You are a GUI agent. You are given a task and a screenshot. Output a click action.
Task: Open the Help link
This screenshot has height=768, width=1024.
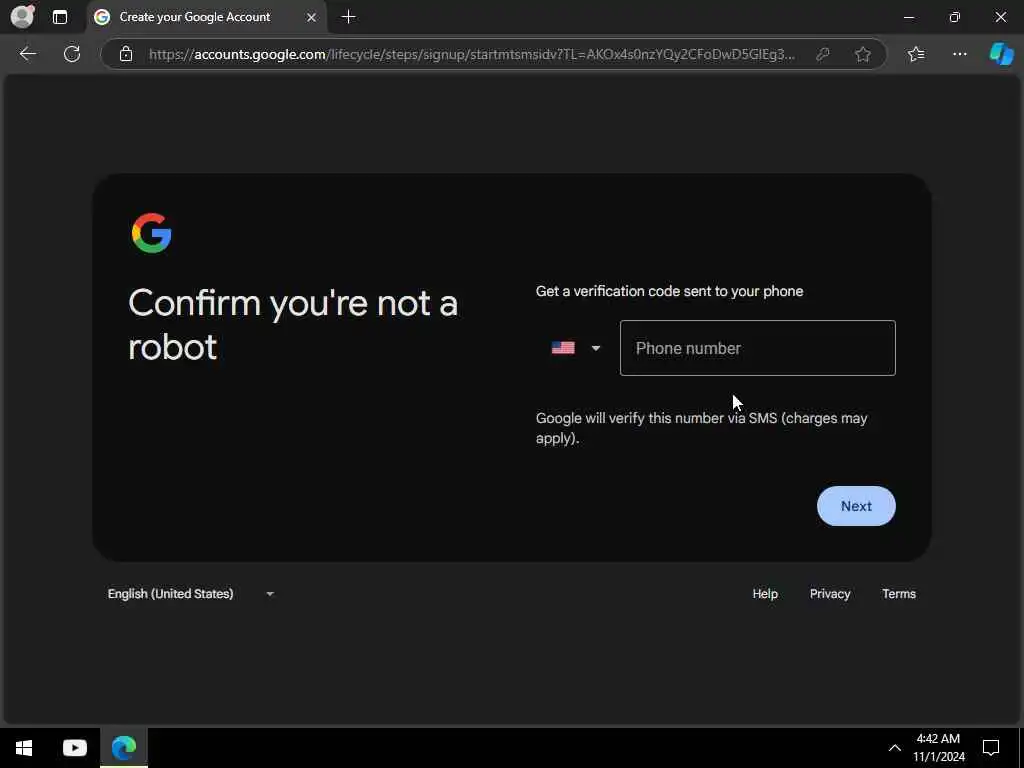(x=765, y=594)
